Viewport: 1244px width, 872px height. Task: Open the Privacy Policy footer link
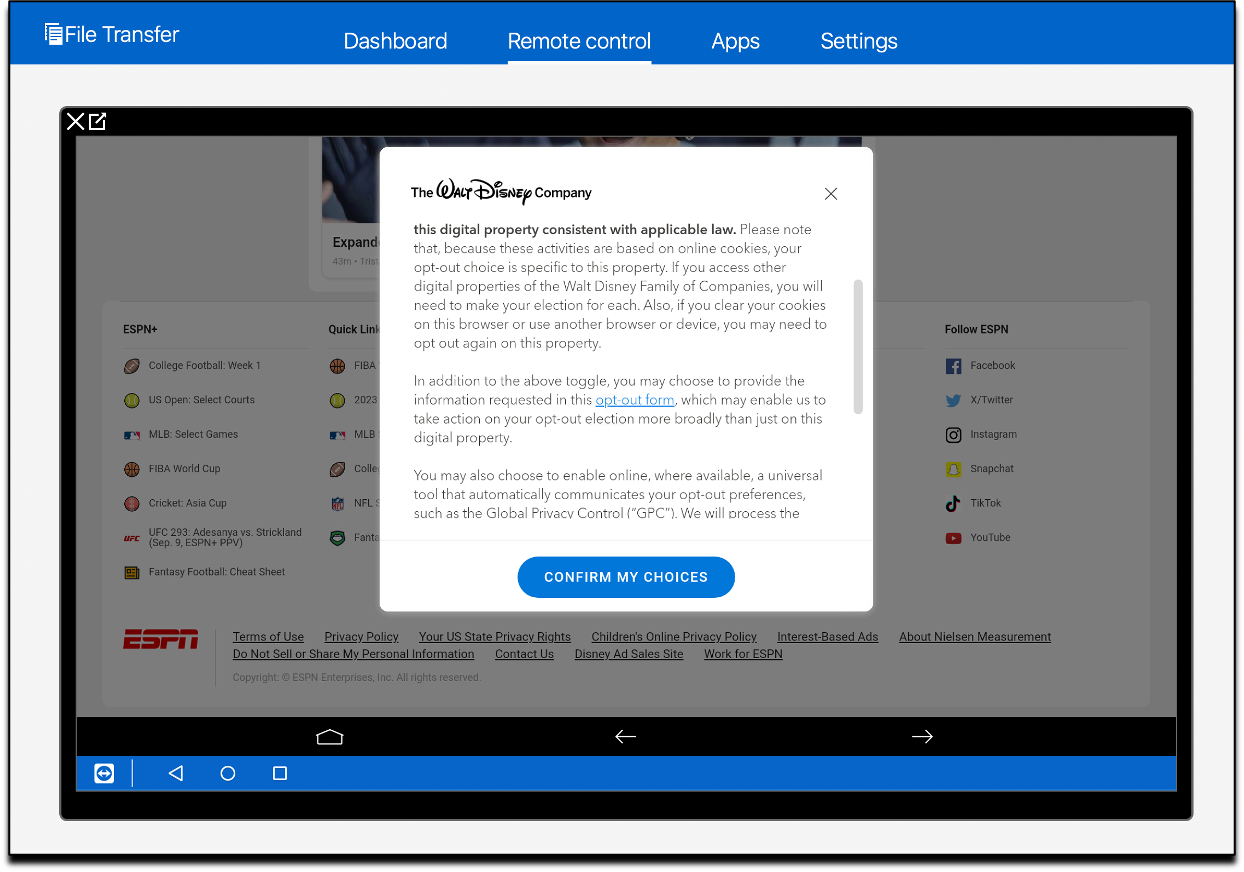pos(361,637)
